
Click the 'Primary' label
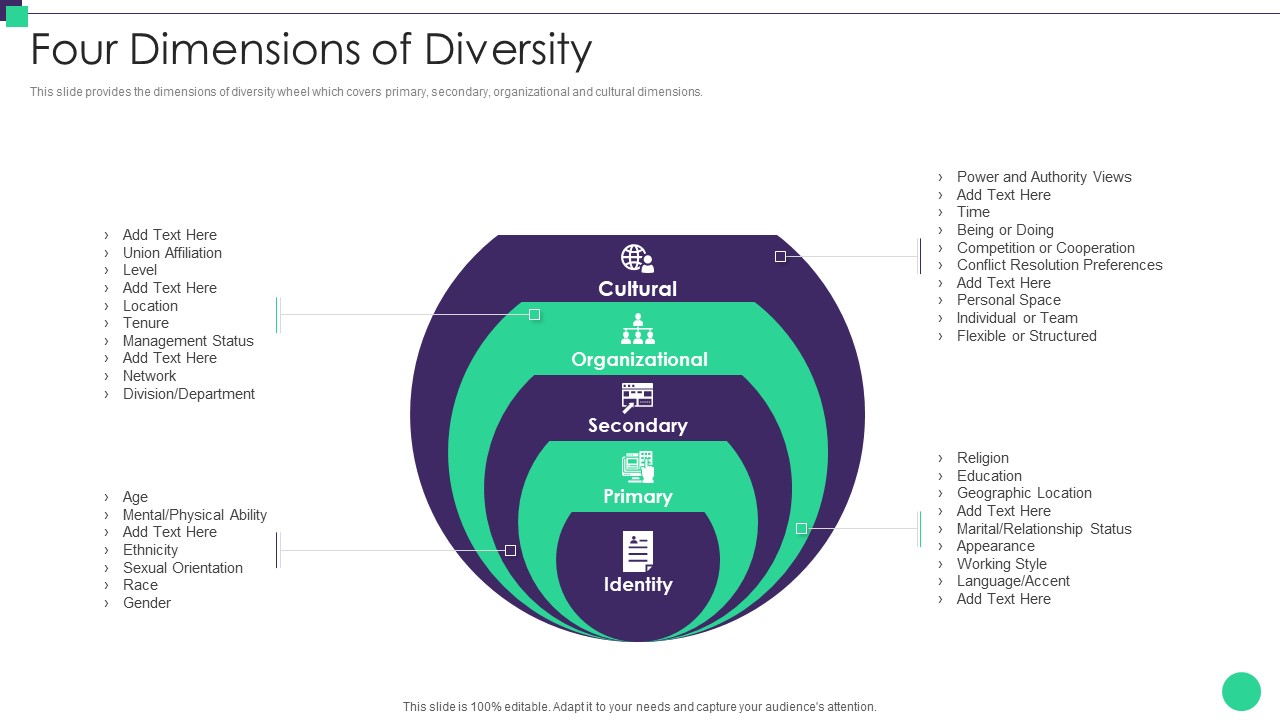(638, 496)
